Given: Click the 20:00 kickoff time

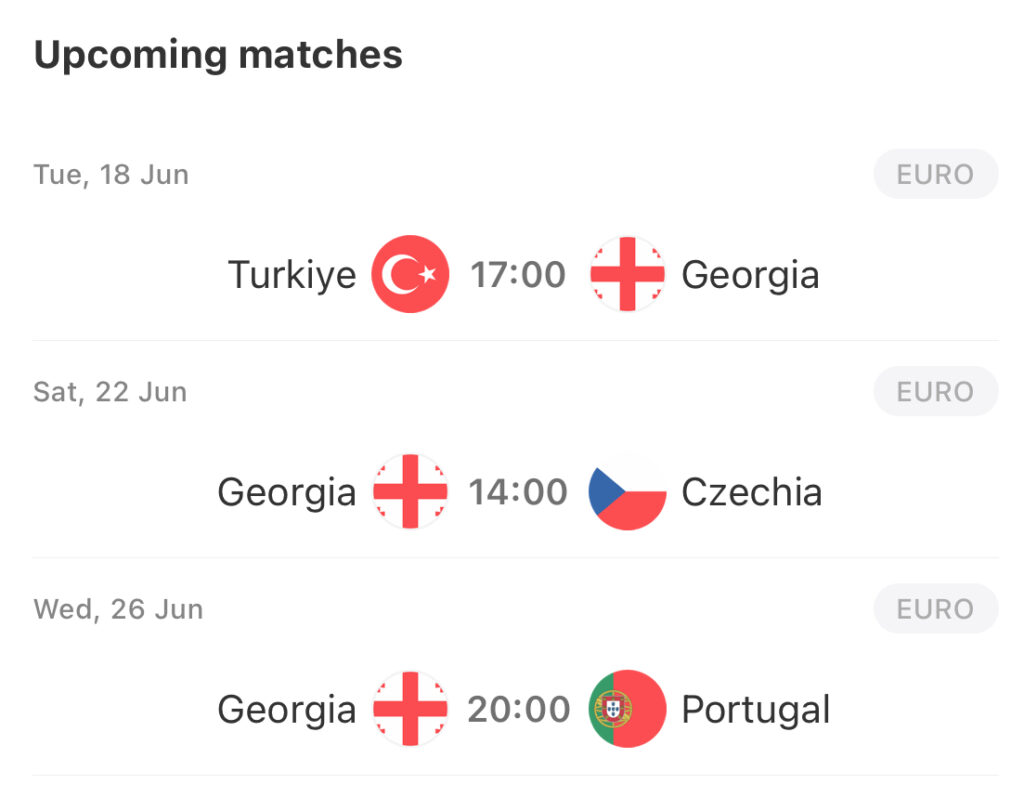Looking at the screenshot, I should [x=519, y=709].
